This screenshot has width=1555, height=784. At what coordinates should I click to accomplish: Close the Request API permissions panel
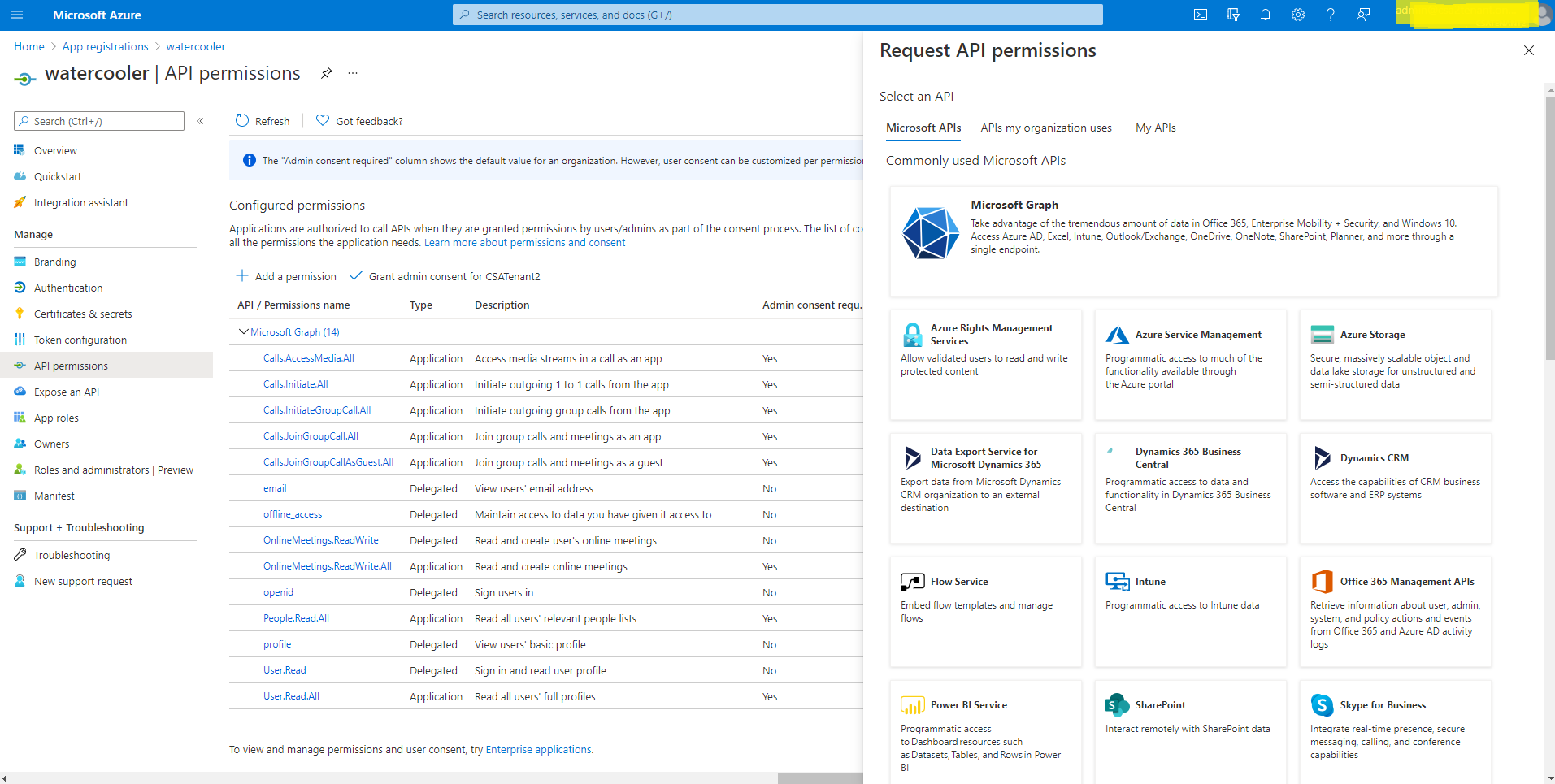pos(1529,50)
